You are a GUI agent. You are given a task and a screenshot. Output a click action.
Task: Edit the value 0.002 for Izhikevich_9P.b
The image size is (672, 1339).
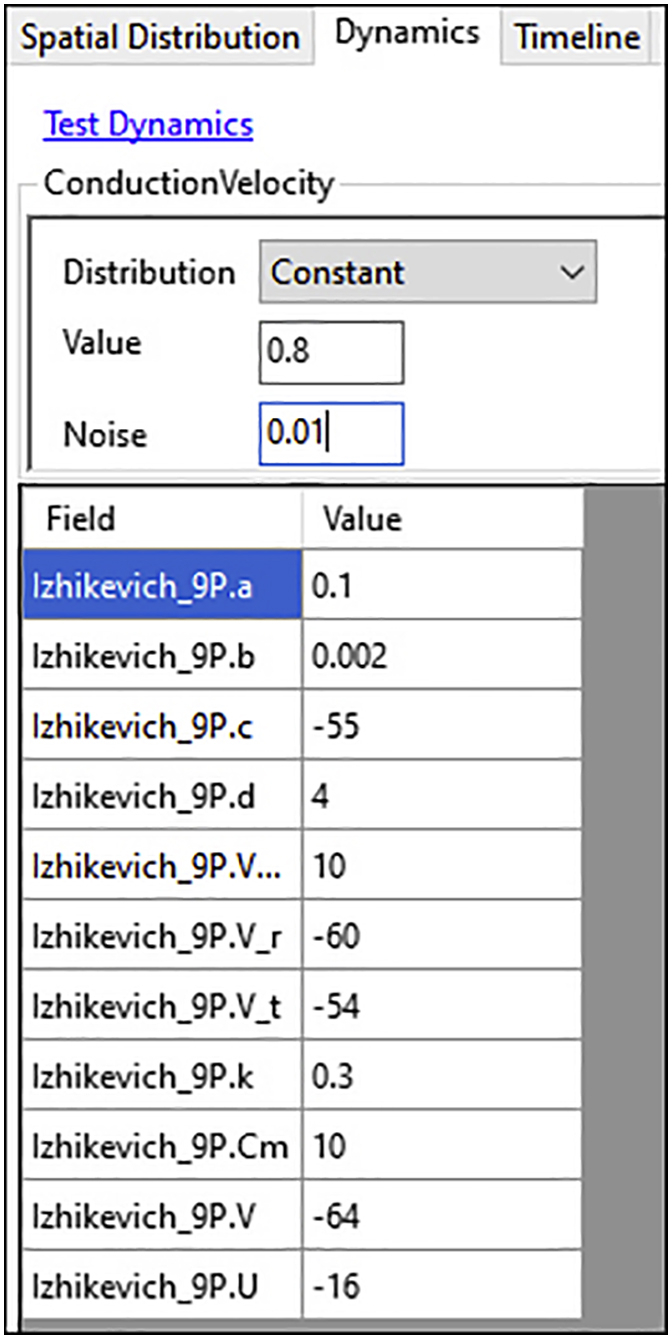[441, 655]
